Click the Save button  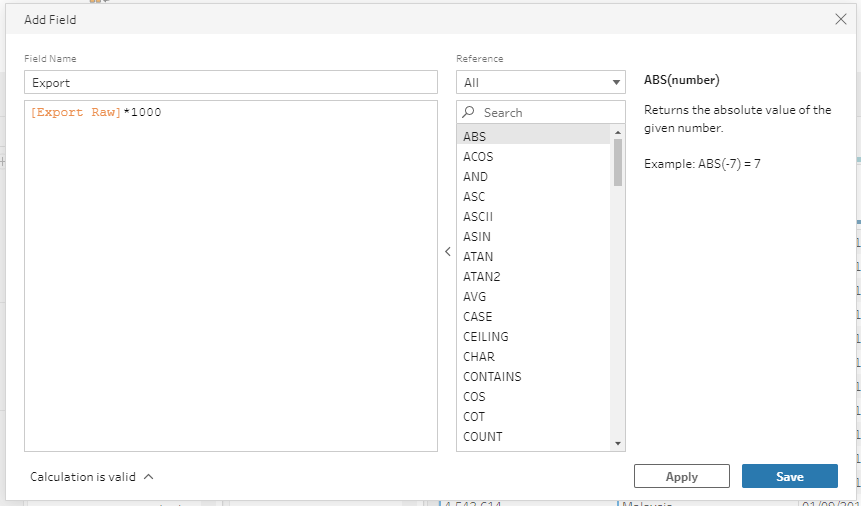pos(789,476)
